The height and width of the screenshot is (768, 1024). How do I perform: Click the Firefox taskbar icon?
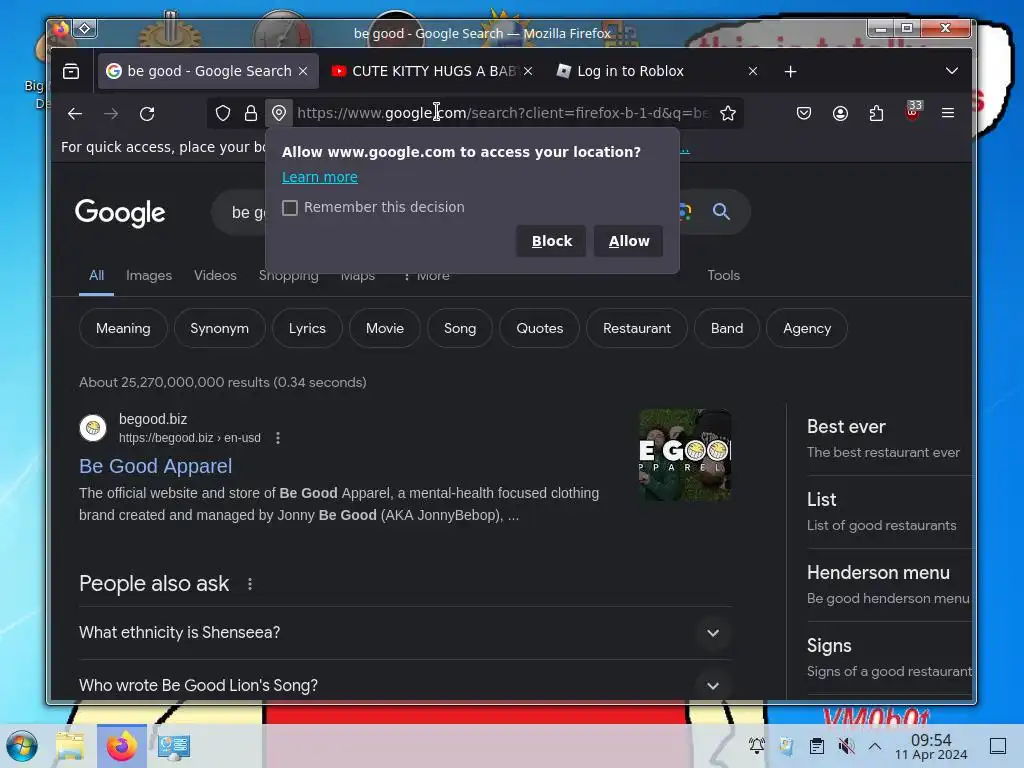coord(121,746)
